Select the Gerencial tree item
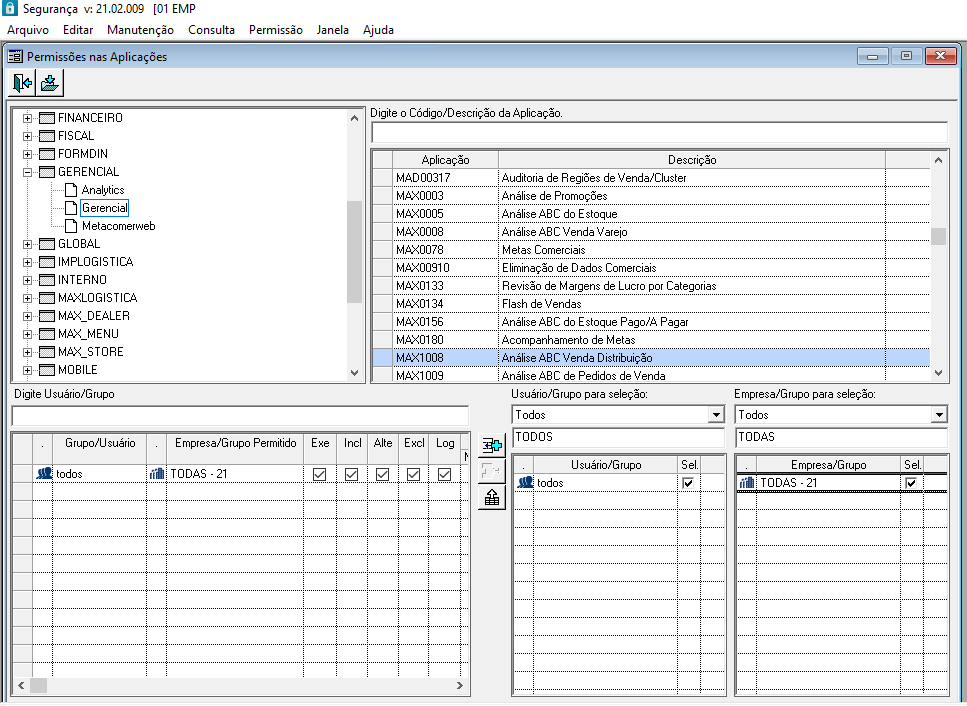Viewport: 967px width, 706px height. (x=105, y=208)
